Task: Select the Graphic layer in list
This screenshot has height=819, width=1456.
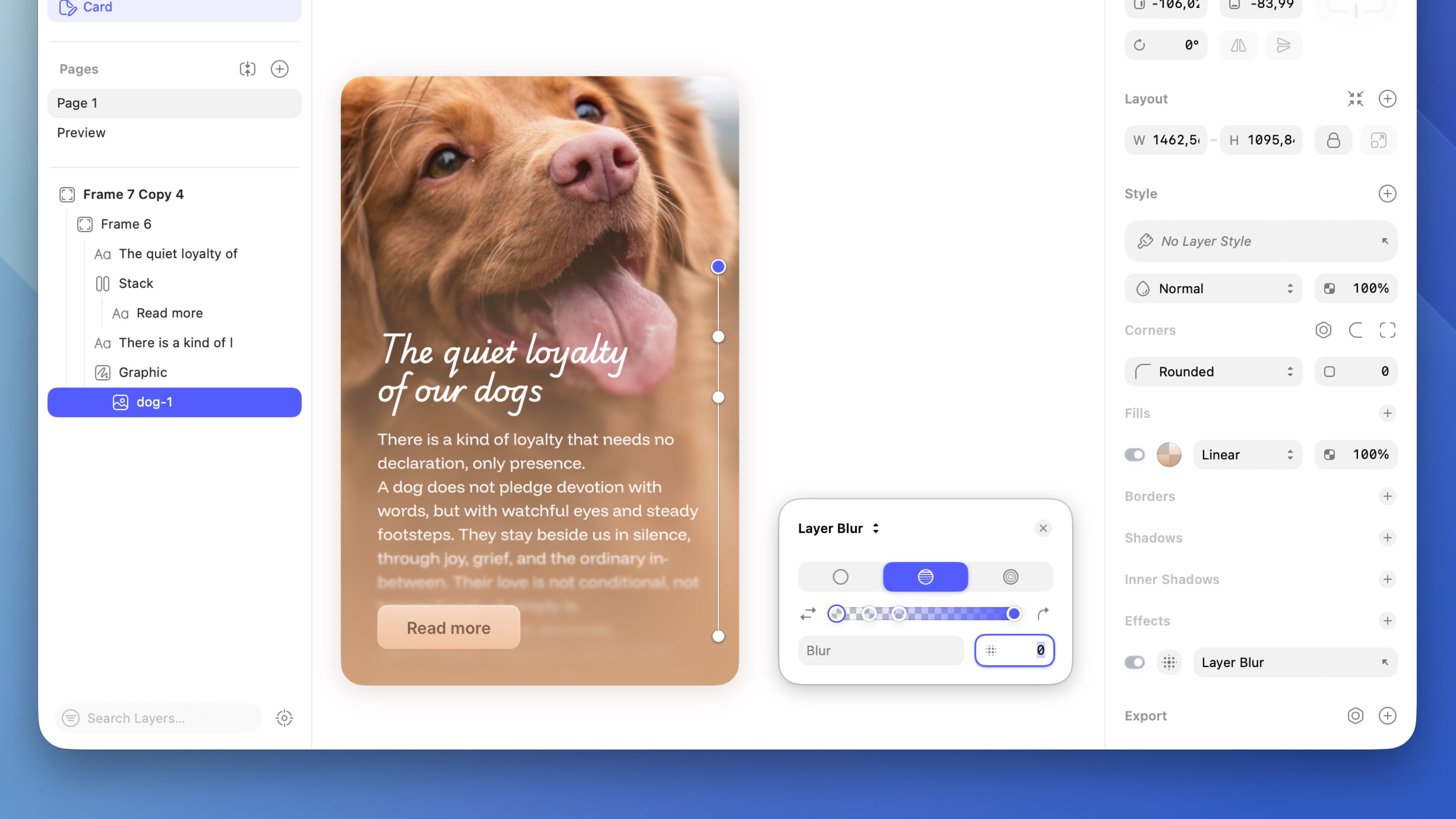Action: point(143,372)
